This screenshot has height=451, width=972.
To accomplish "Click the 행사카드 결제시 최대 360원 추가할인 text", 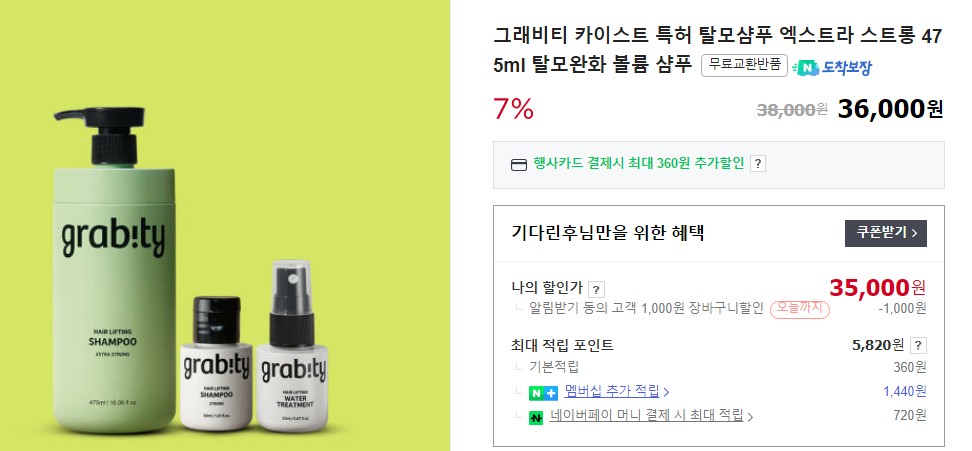I will point(638,164).
